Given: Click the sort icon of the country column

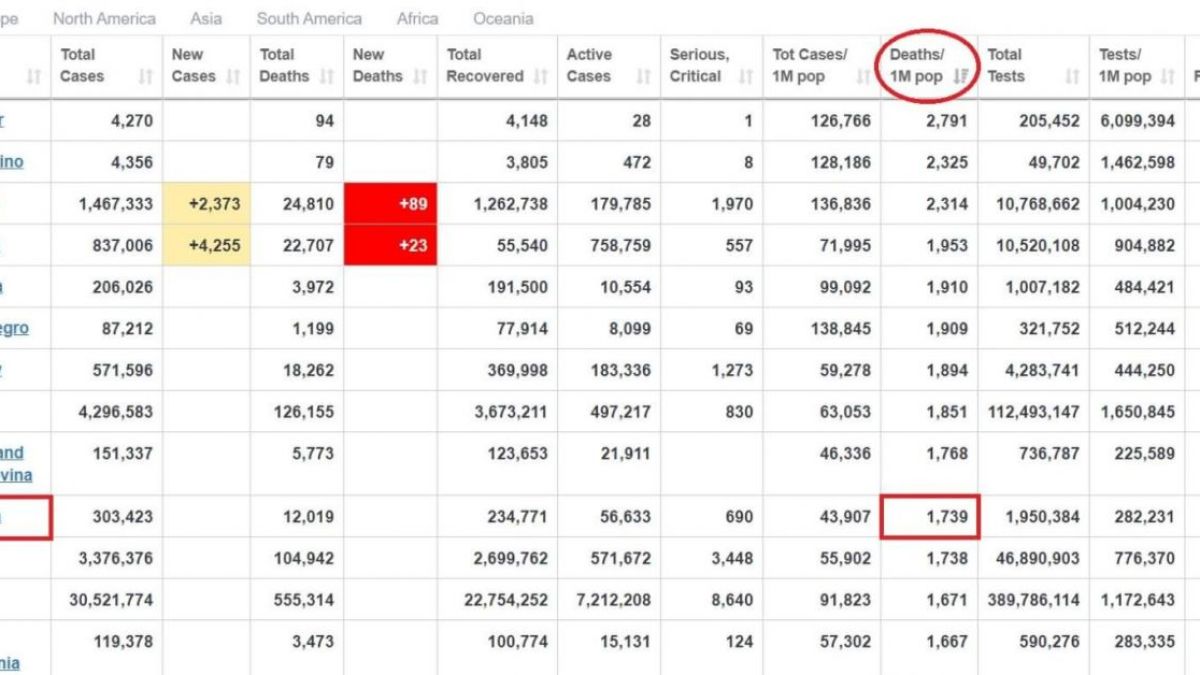Looking at the screenshot, I should pyautogui.click(x=34, y=76).
